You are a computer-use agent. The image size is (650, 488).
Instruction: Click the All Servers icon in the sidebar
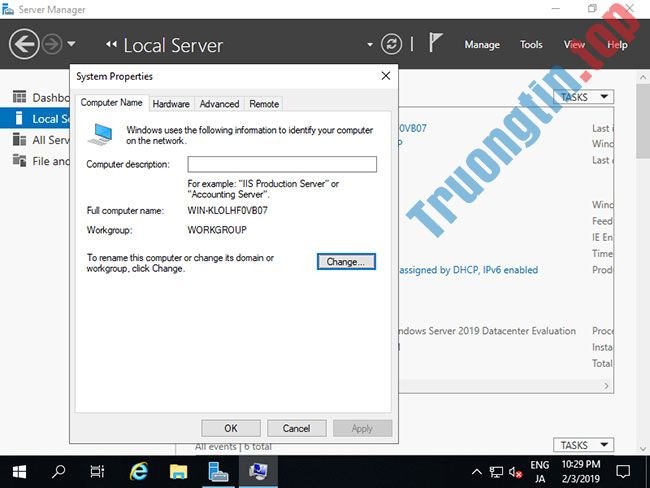click(x=19, y=139)
